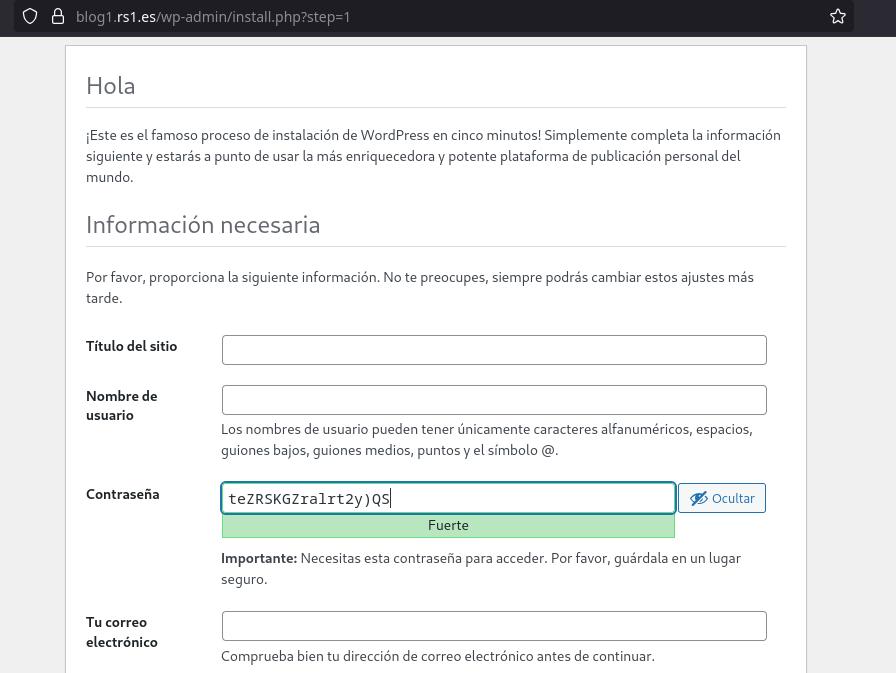The height and width of the screenshot is (673, 896).
Task: Click the Información necesaria heading
Action: (203, 225)
